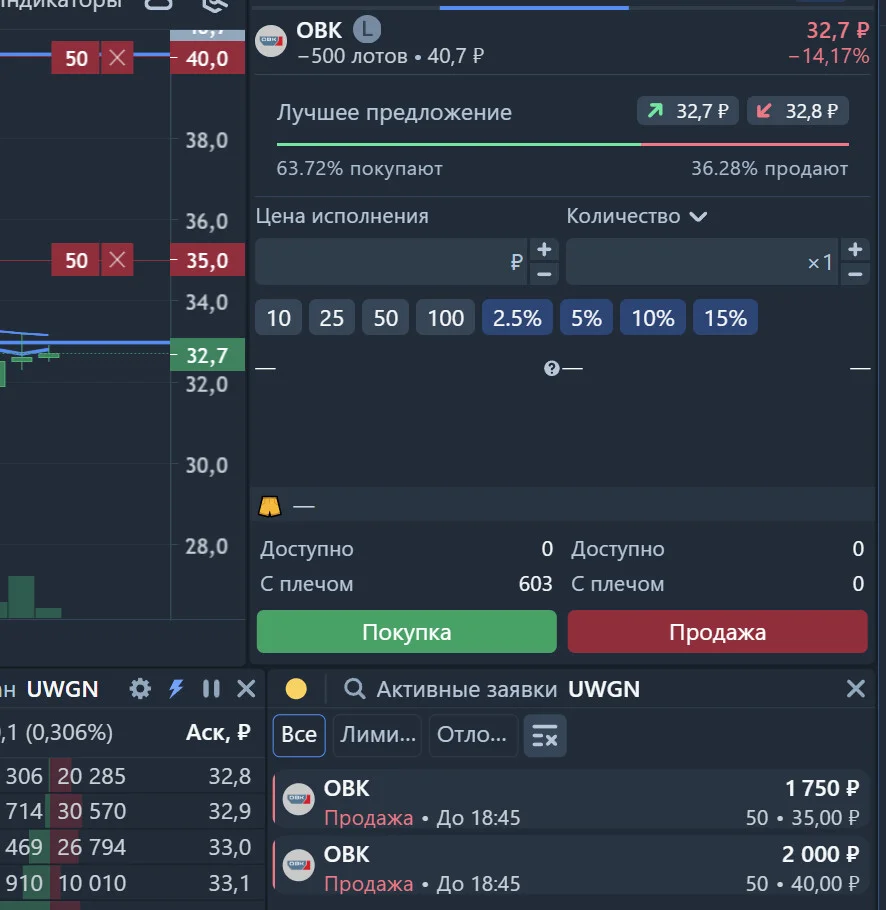This screenshot has width=886, height=910.
Task: Pick the 15% quantity preset
Action: pos(725,317)
